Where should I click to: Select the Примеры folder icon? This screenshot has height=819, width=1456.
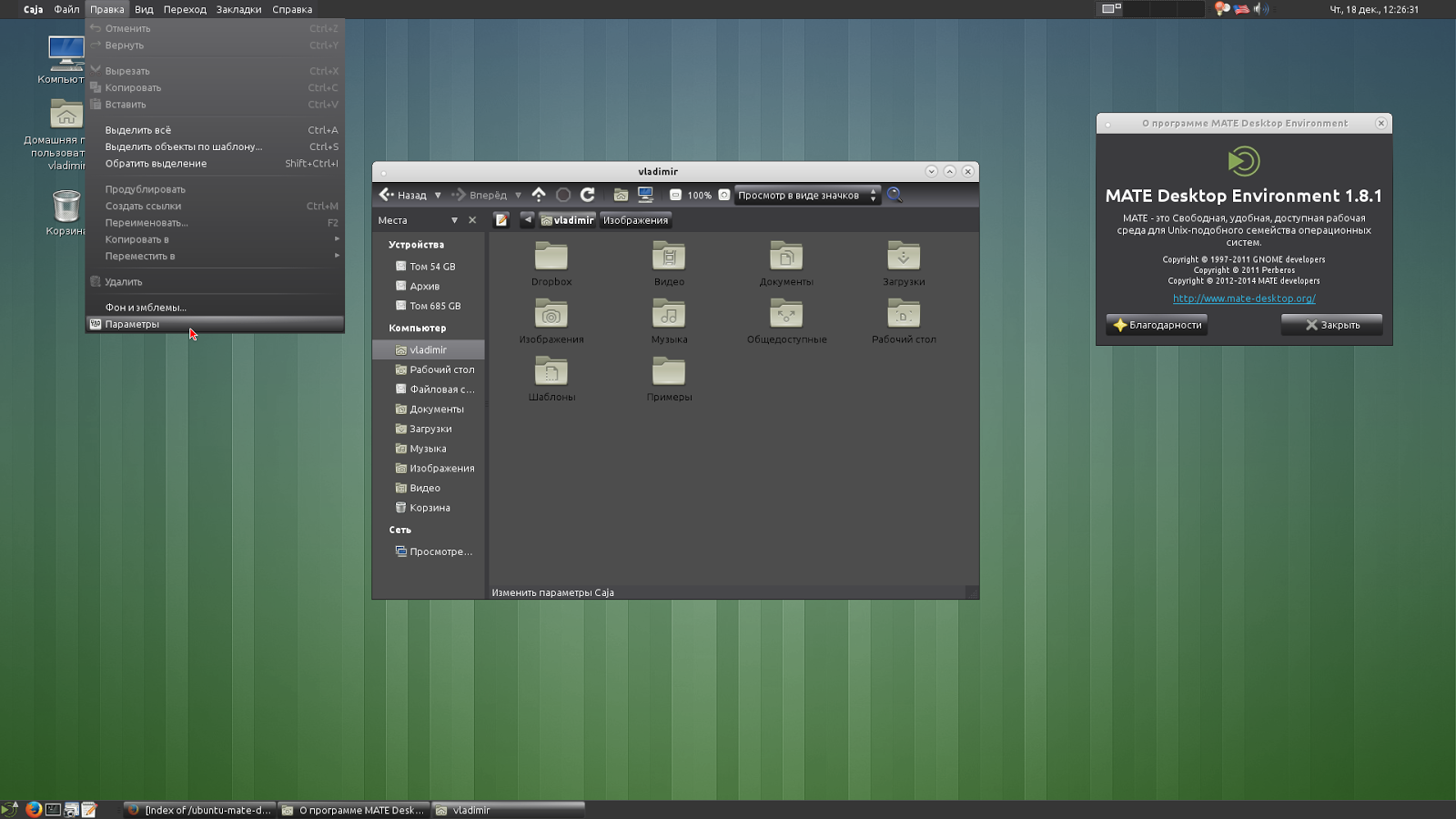[x=669, y=371]
